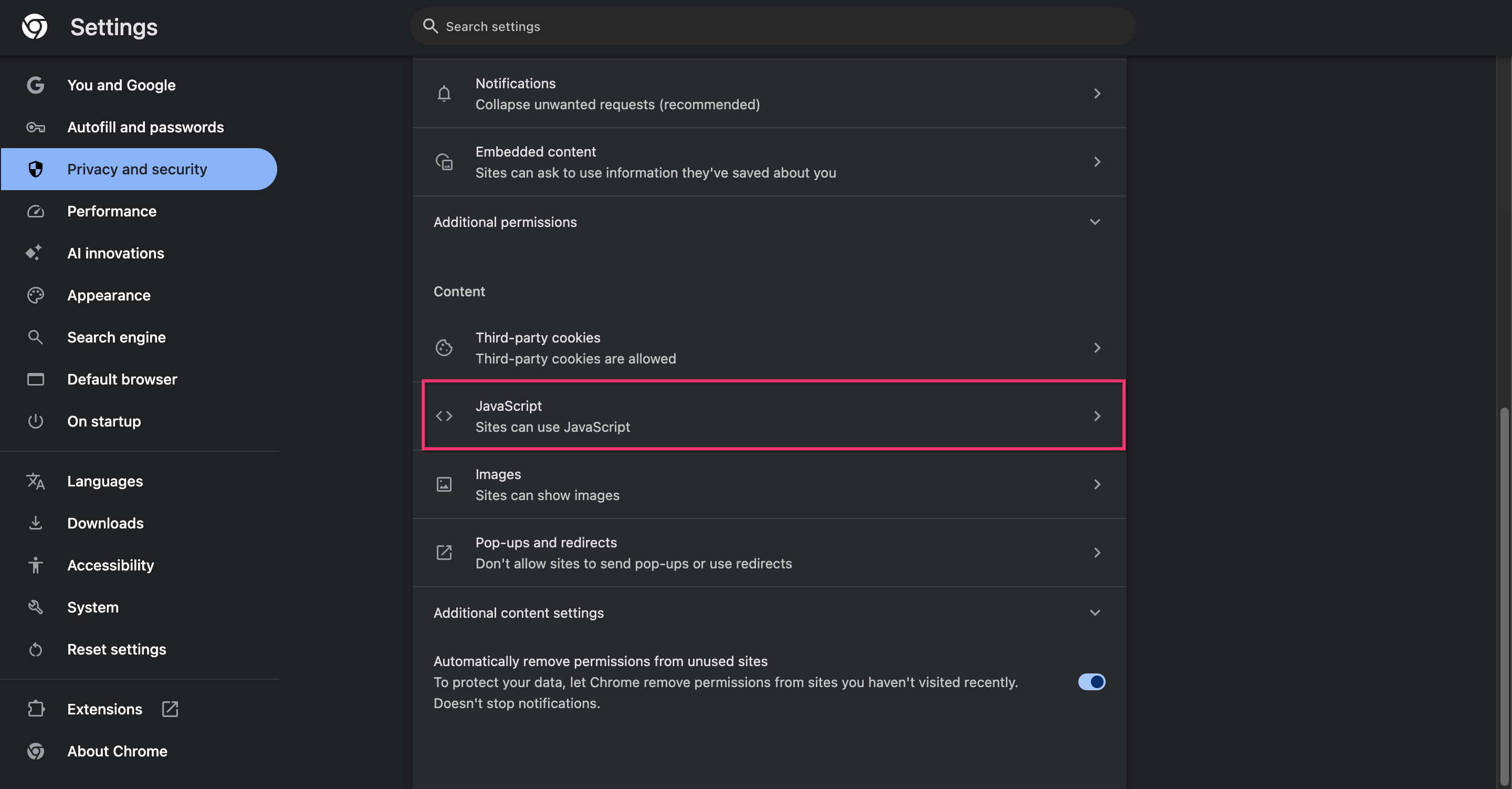
Task: Open JavaScript settings via its chevron arrow
Action: click(x=1097, y=416)
